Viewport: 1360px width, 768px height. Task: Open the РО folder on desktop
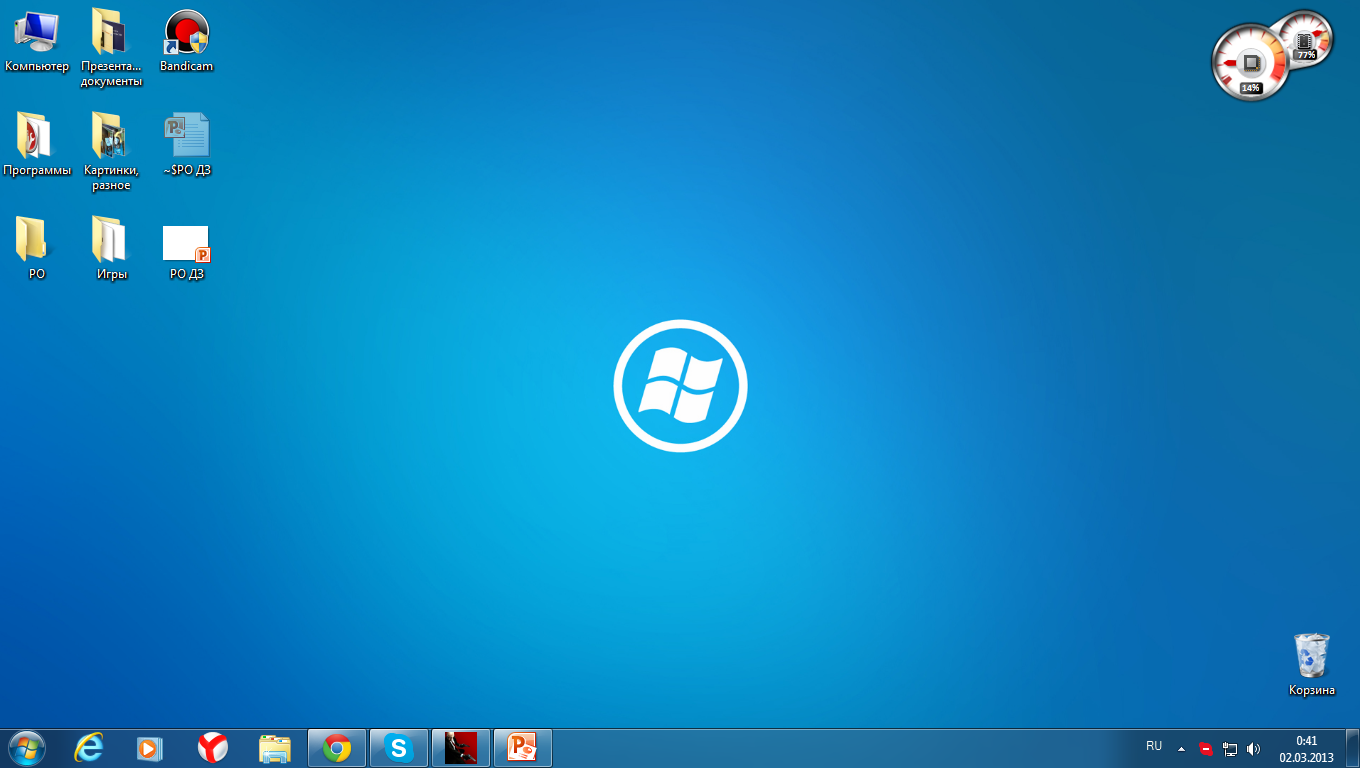37,248
